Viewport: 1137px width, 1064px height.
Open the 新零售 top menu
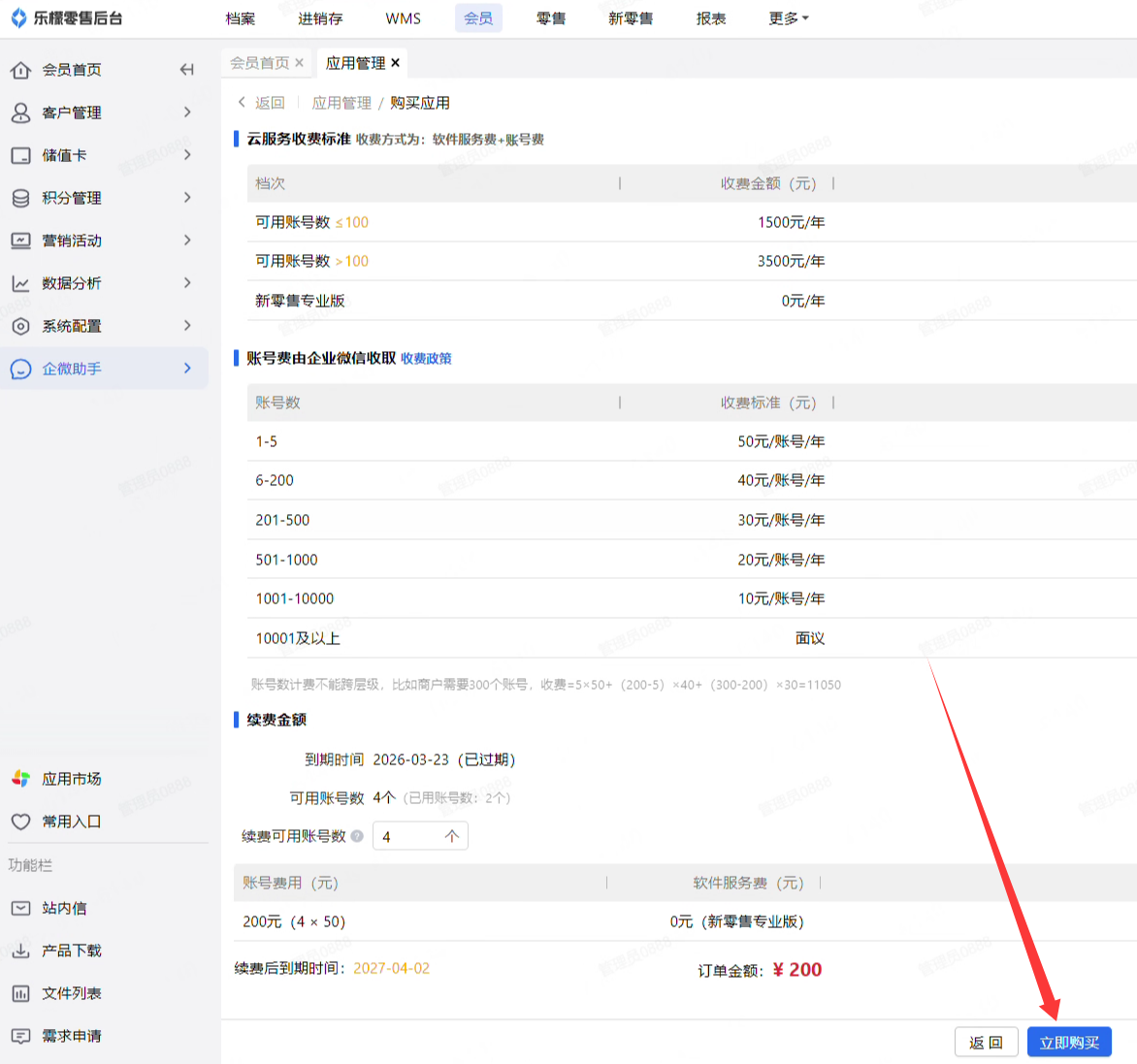click(631, 18)
